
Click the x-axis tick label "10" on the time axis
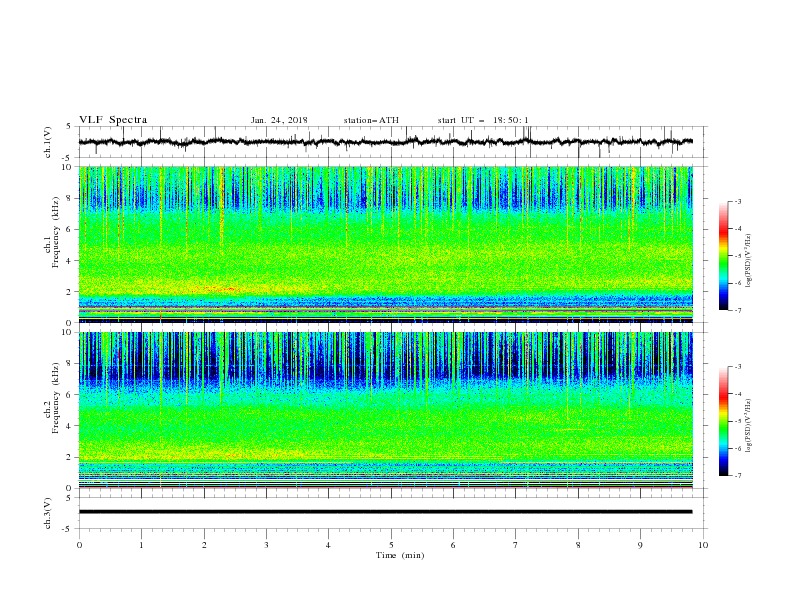pos(703,545)
